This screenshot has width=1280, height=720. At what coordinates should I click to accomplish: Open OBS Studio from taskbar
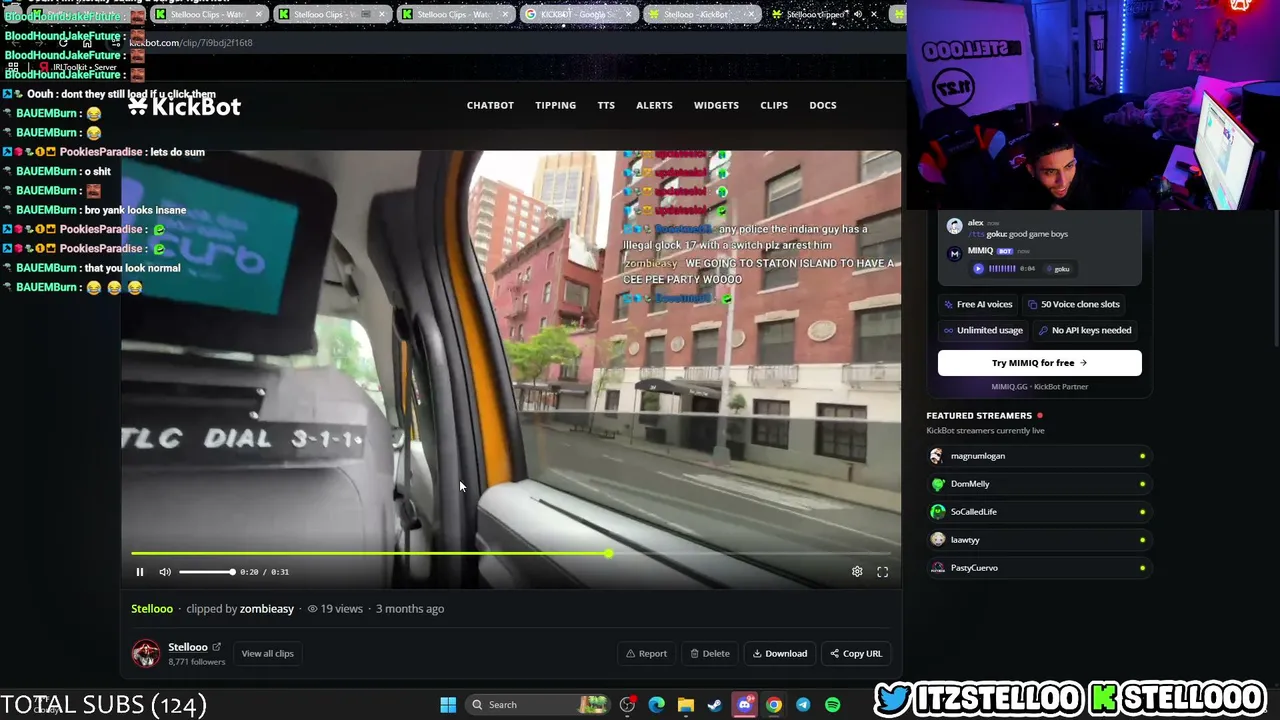click(627, 705)
